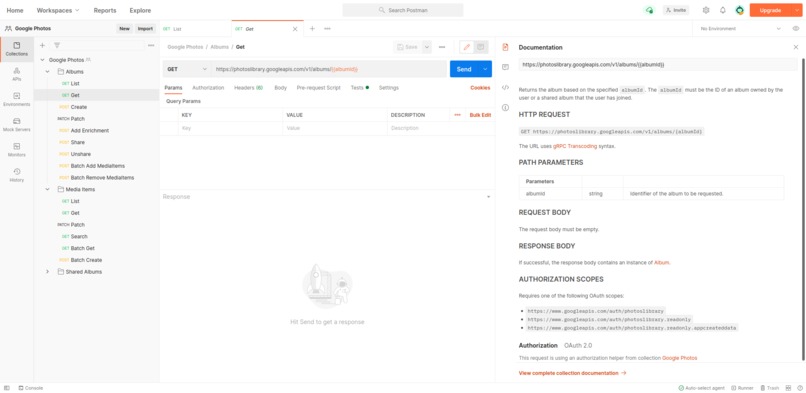Click the Send button
This screenshot has width=806, height=393.
(x=464, y=69)
